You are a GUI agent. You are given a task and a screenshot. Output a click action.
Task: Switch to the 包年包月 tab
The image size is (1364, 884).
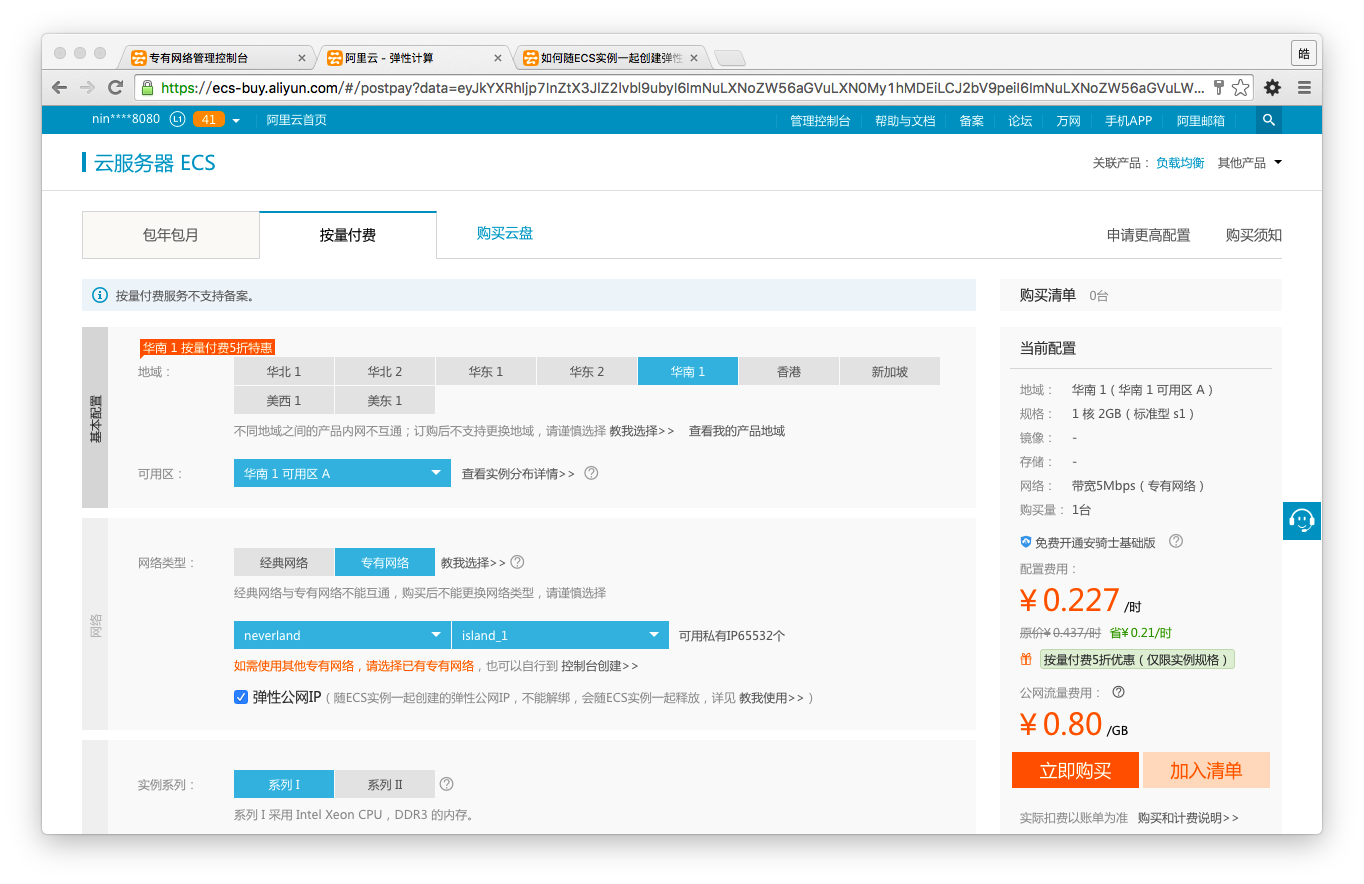171,235
